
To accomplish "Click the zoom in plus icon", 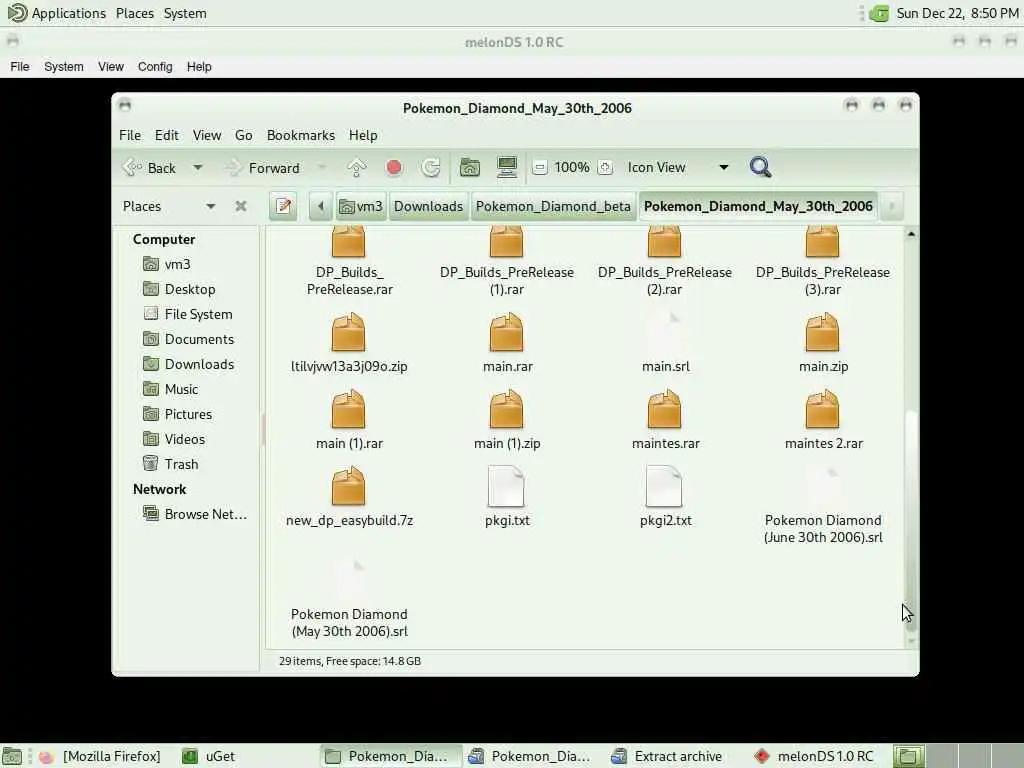I will click(605, 168).
